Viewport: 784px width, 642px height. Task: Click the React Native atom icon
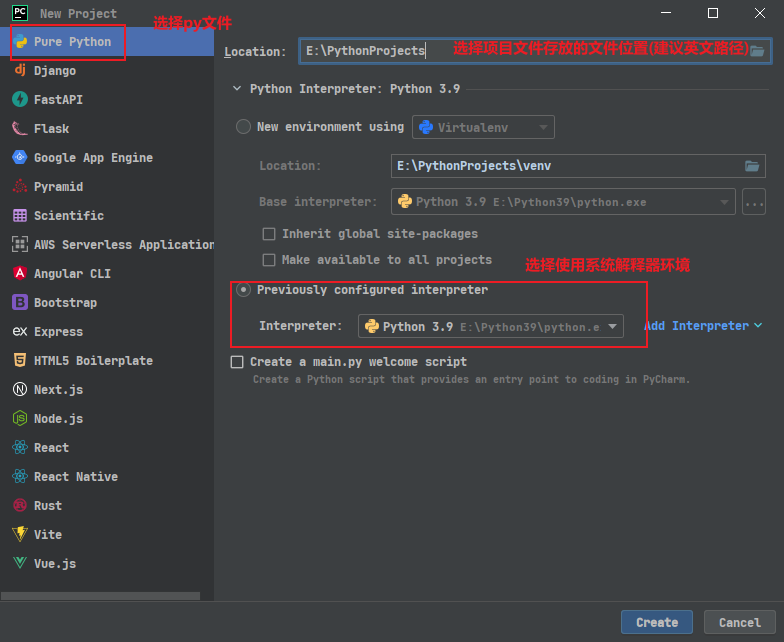[20, 476]
